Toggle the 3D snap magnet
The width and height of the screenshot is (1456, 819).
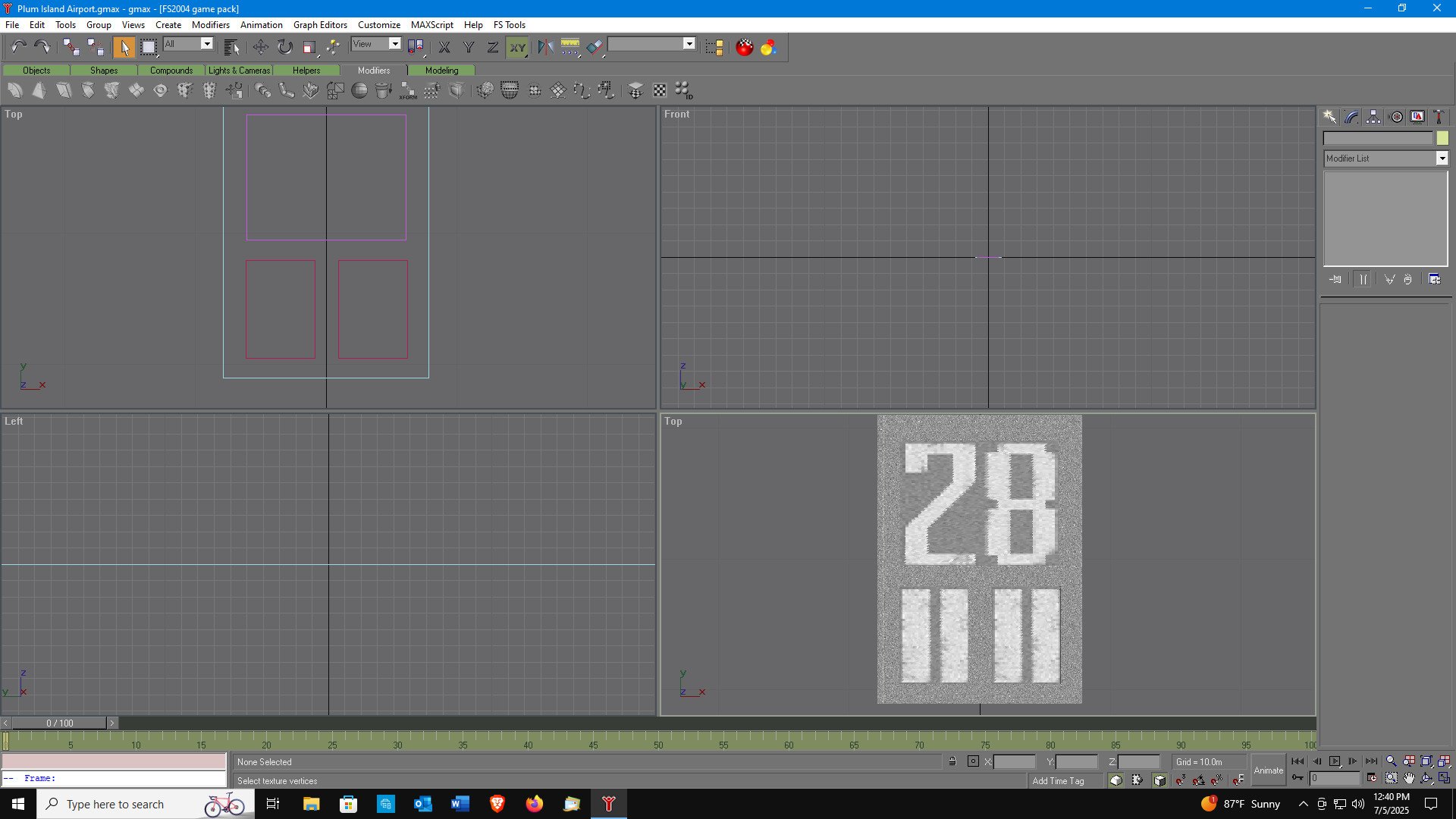coord(1181,780)
